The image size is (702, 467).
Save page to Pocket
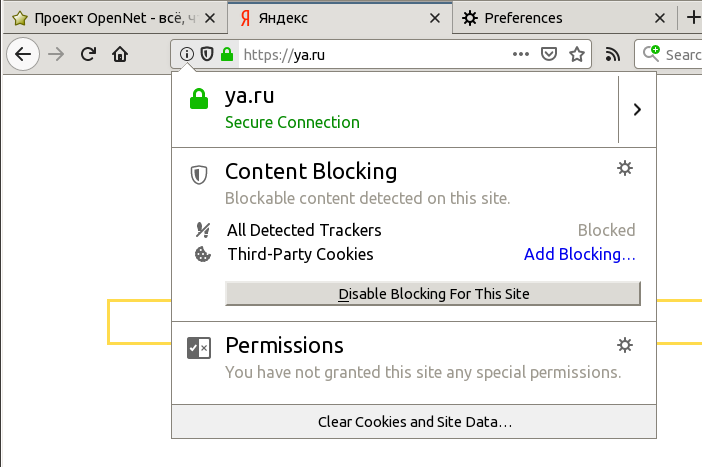[x=549, y=55]
